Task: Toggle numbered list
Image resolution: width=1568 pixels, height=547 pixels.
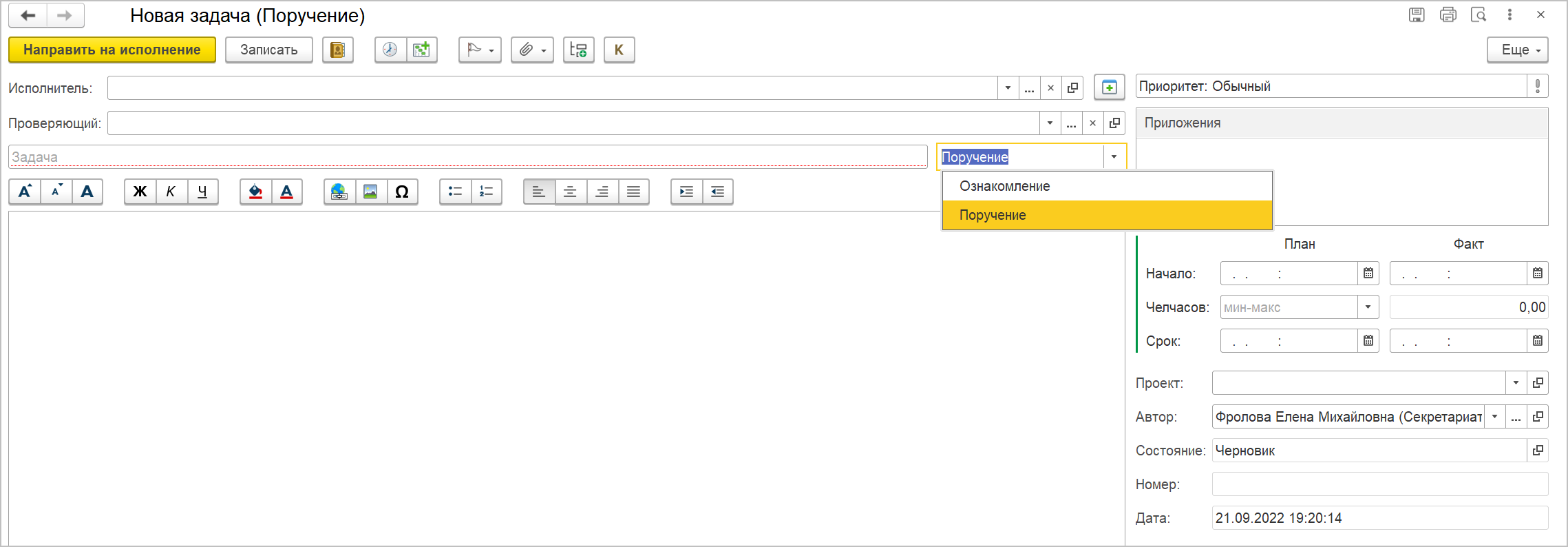Action: coord(486,191)
